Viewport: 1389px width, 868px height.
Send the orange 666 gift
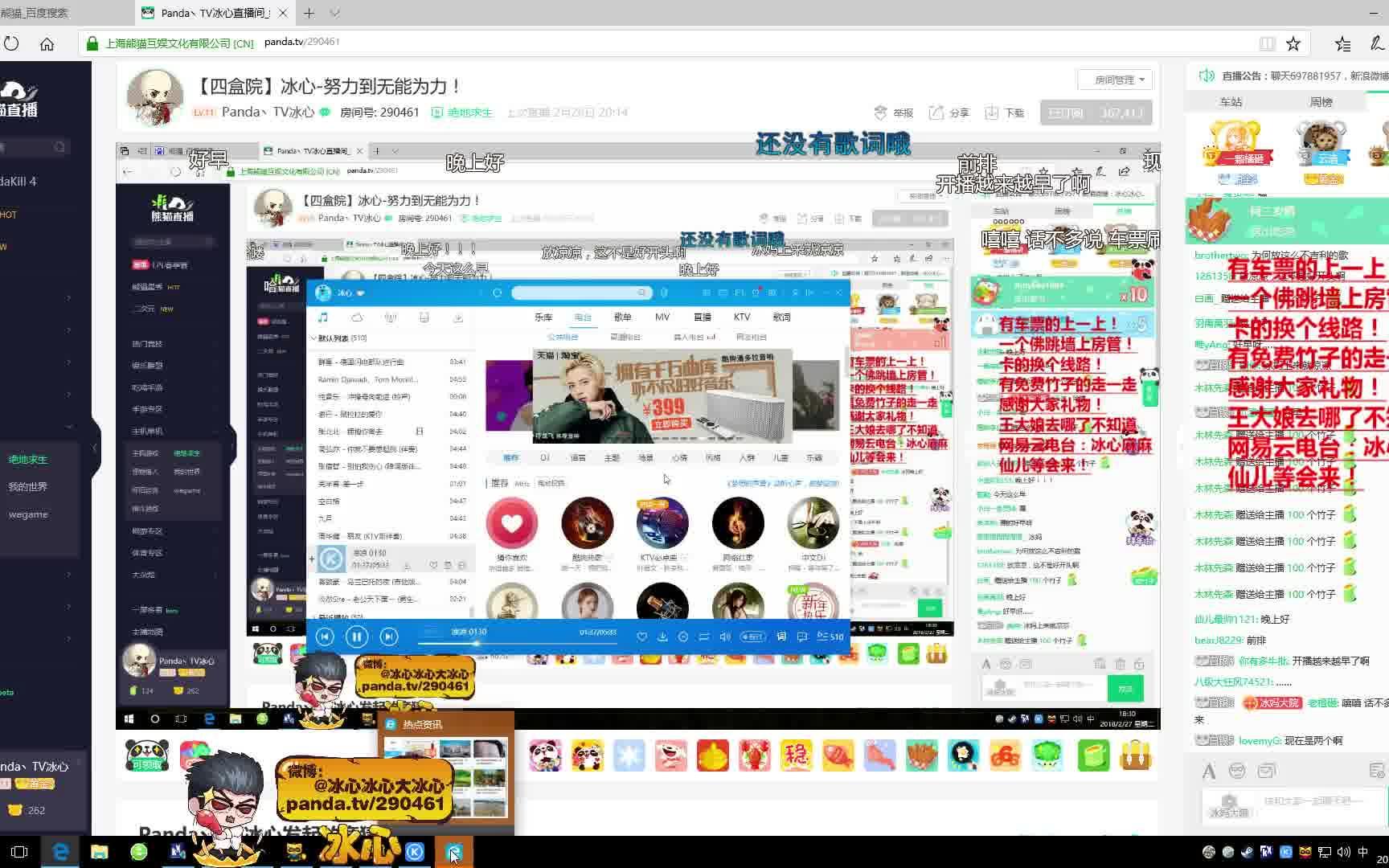[1005, 755]
